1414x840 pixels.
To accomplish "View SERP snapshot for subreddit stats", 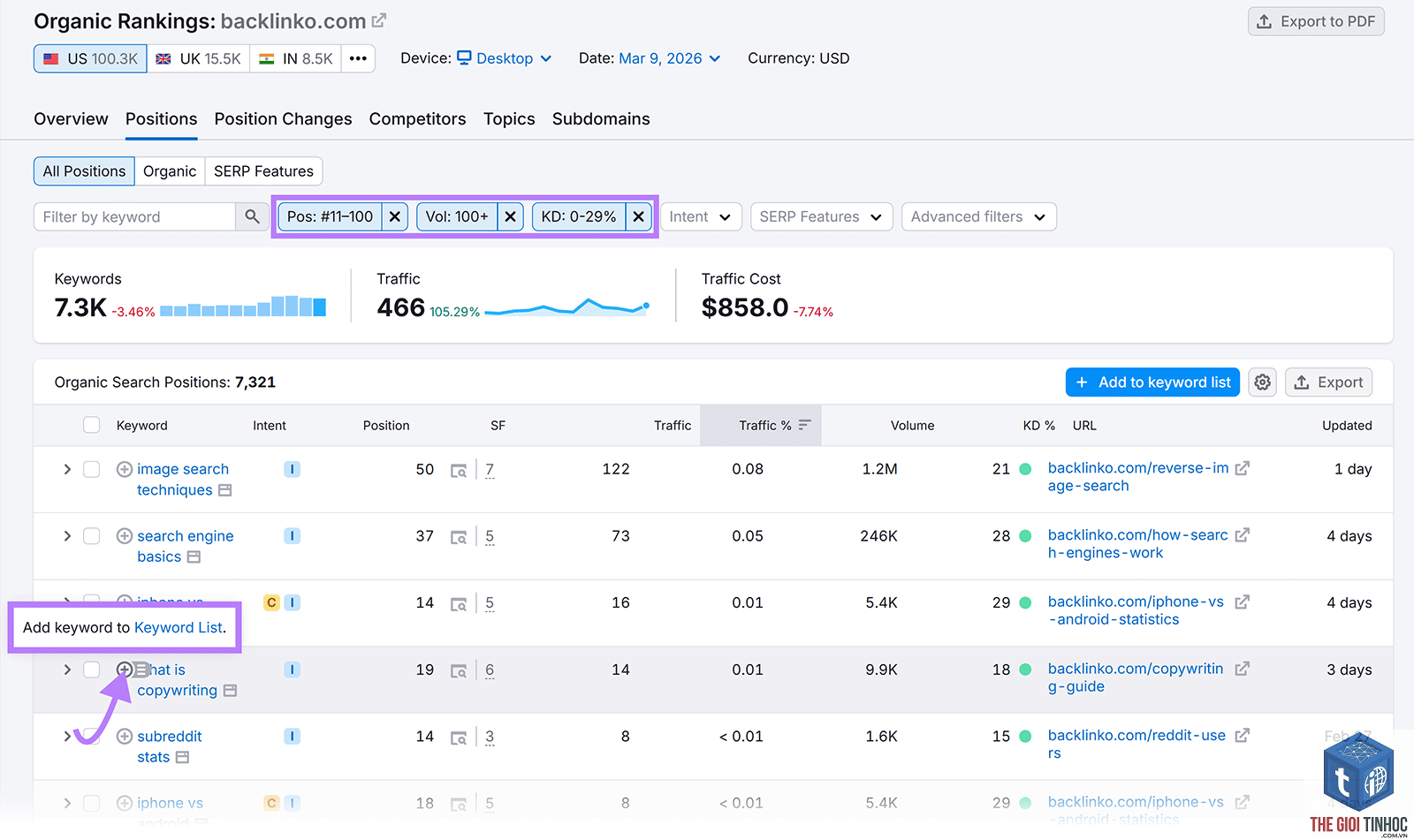I will (x=459, y=738).
